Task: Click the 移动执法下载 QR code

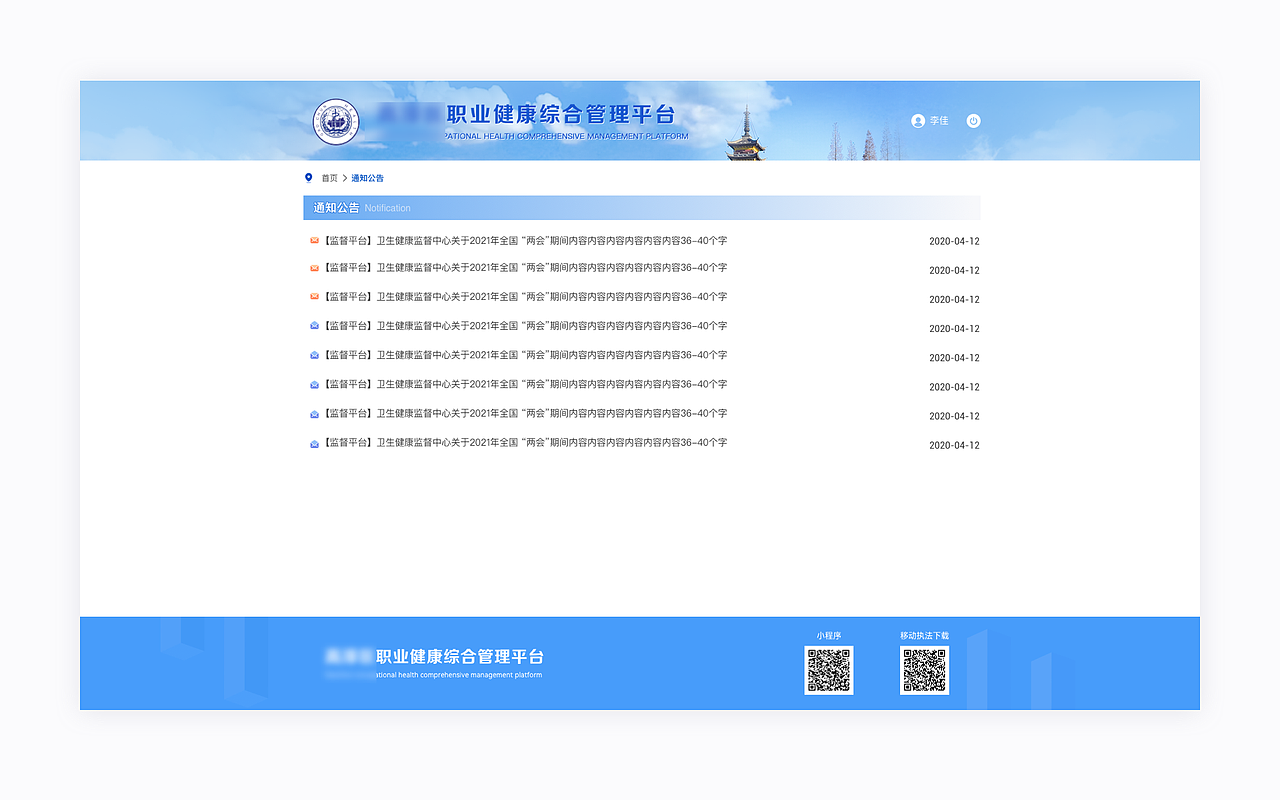Action: pyautogui.click(x=923, y=670)
